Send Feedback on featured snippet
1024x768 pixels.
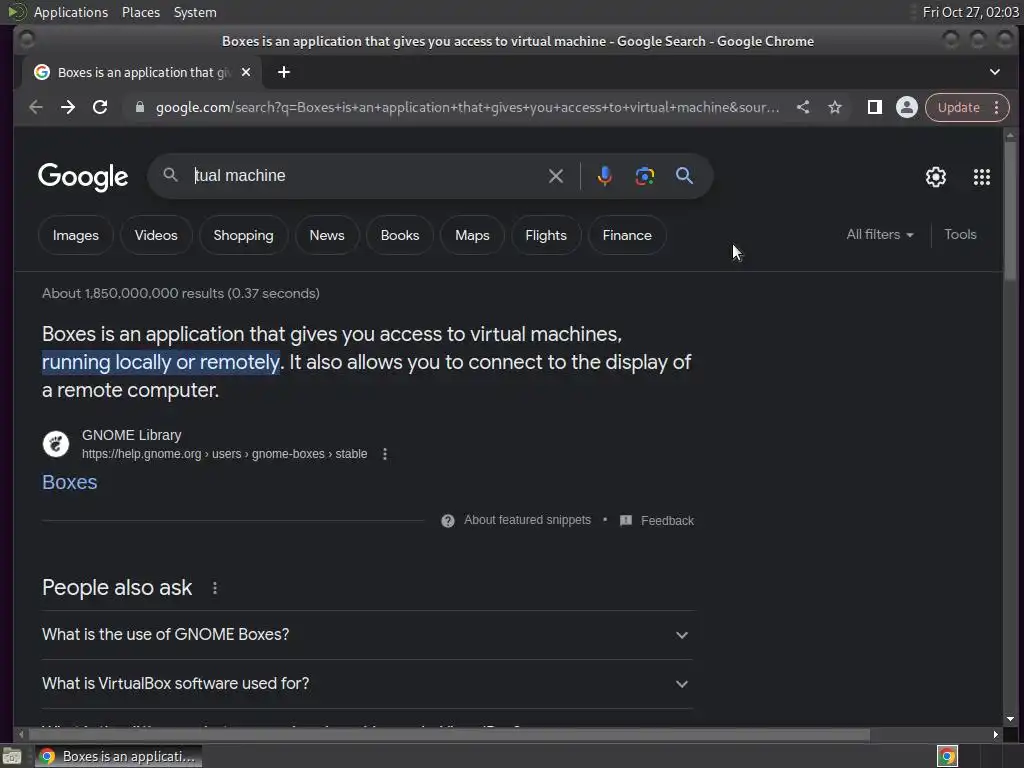tap(657, 520)
